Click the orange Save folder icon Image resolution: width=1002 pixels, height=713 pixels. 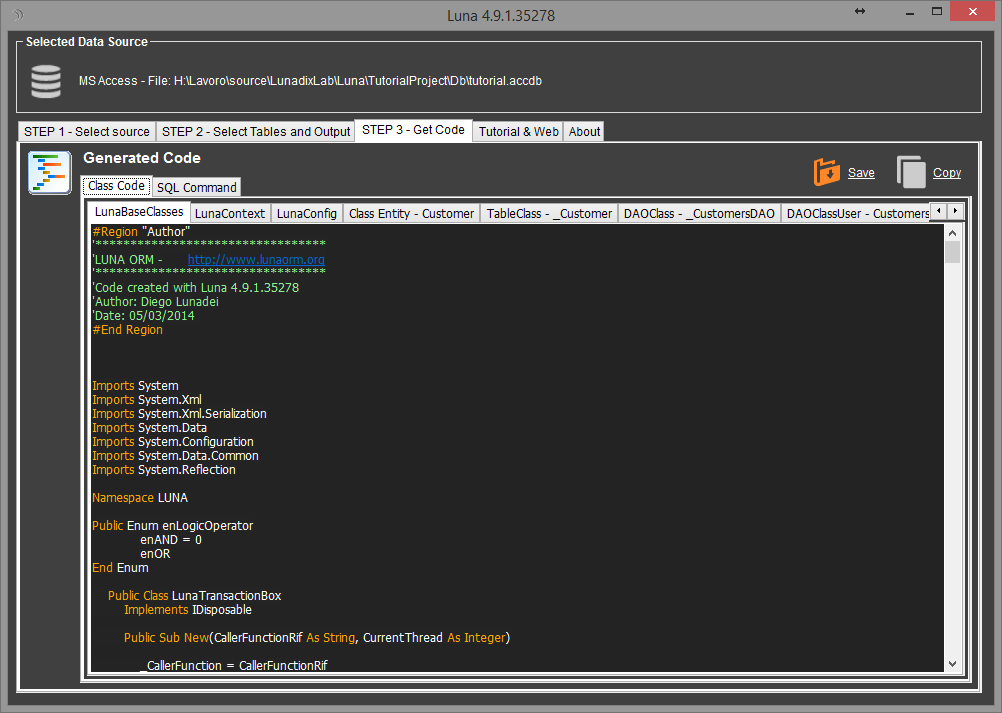pos(827,172)
